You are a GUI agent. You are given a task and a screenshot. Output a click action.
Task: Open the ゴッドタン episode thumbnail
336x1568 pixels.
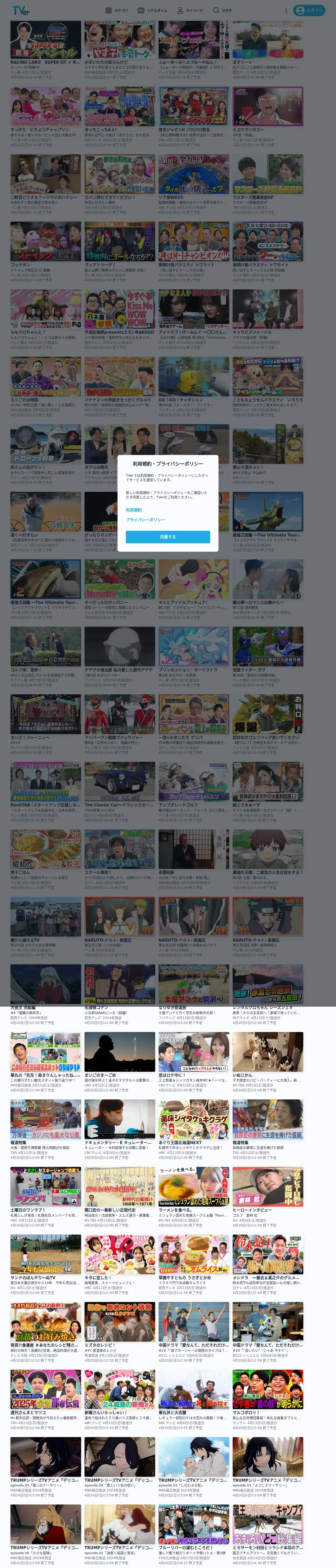point(46,242)
